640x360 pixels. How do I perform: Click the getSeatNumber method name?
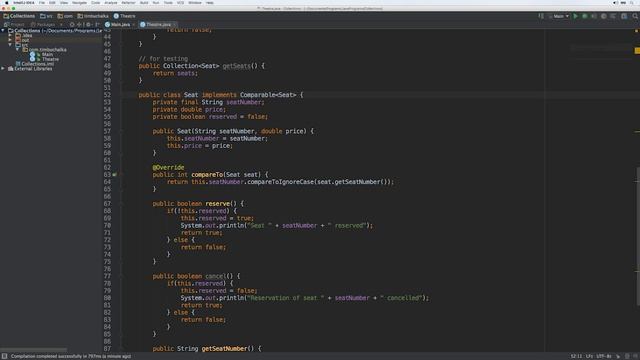click(x=224, y=349)
